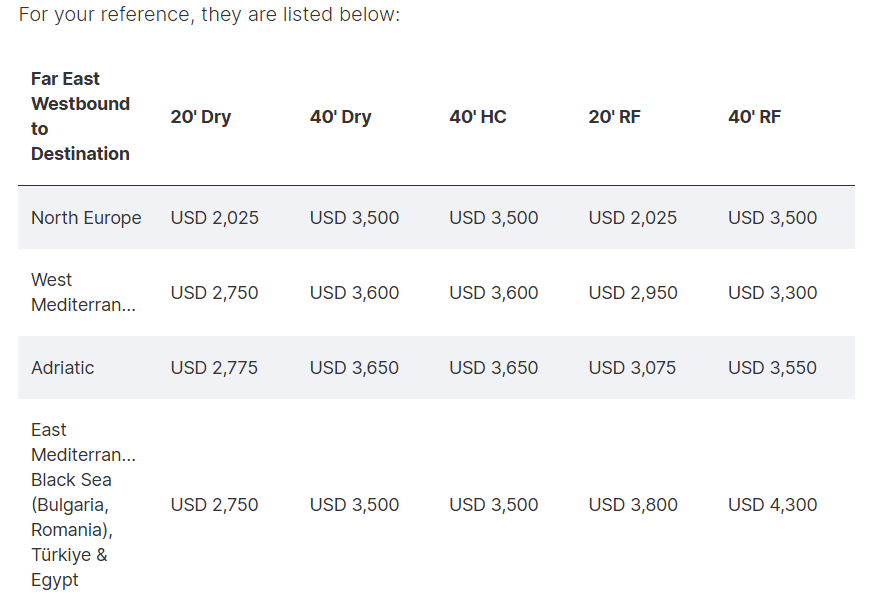Image resolution: width=873 pixels, height=608 pixels.
Task: Click the 40' RF column header
Action: pyautogui.click(x=754, y=117)
